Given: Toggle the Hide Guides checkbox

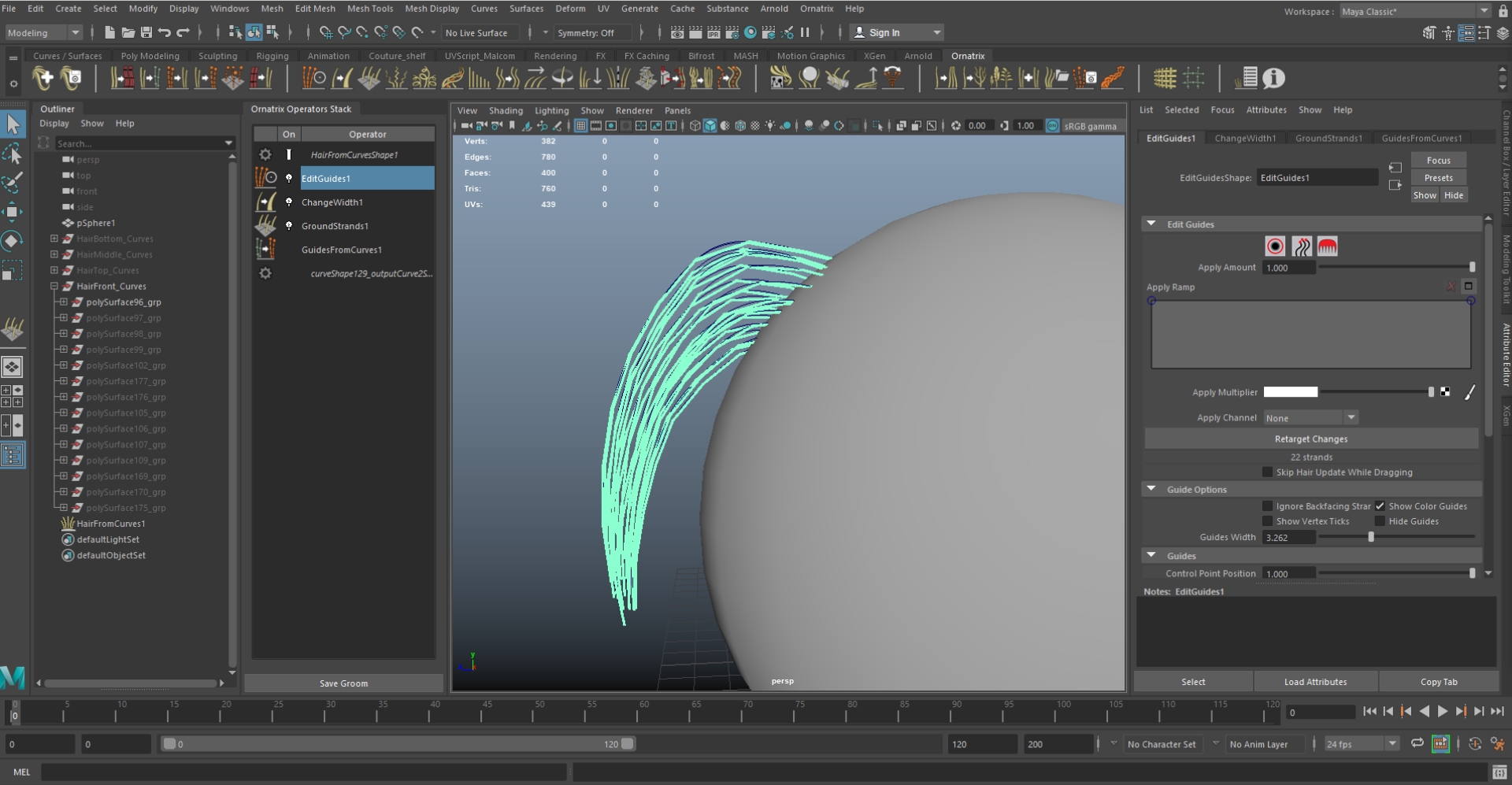Looking at the screenshot, I should pos(1380,521).
